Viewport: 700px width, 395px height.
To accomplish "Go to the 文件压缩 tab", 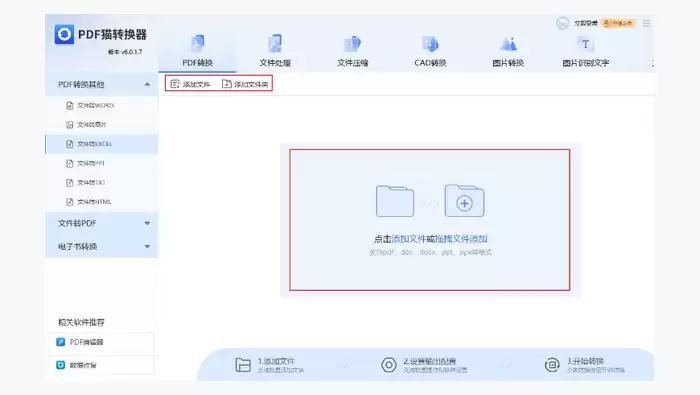I will point(353,51).
